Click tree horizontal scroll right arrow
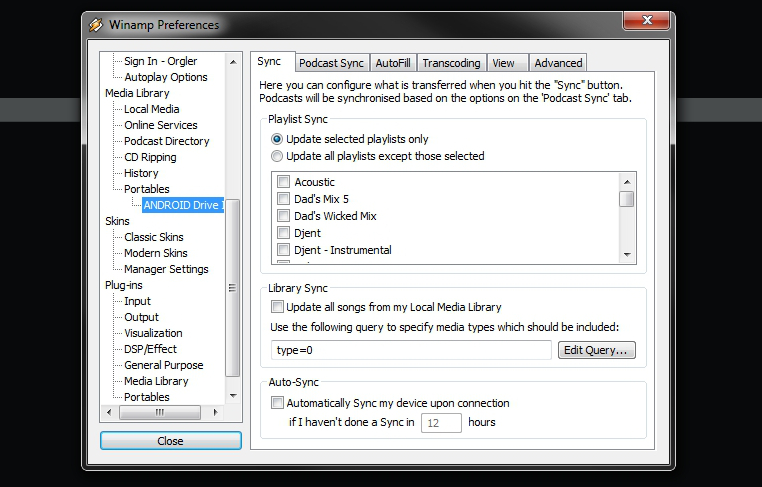Screen dimensions: 762x487 point(216,413)
